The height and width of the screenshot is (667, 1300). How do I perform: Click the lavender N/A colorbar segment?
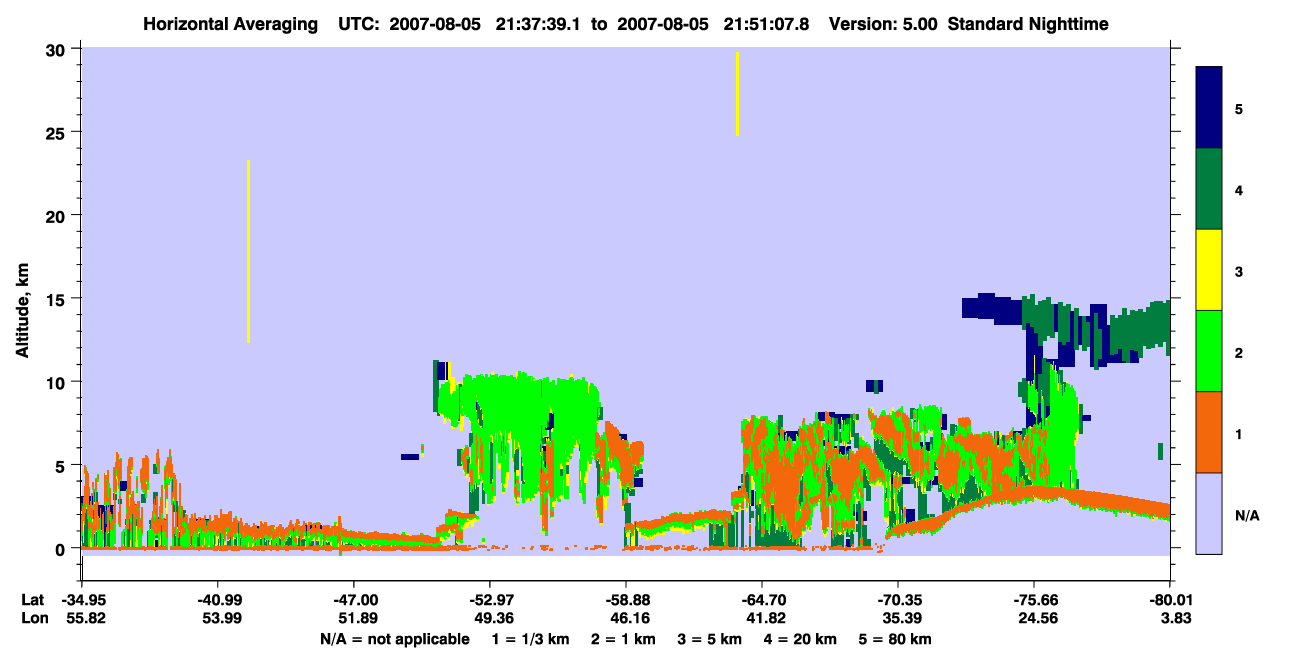(1209, 513)
